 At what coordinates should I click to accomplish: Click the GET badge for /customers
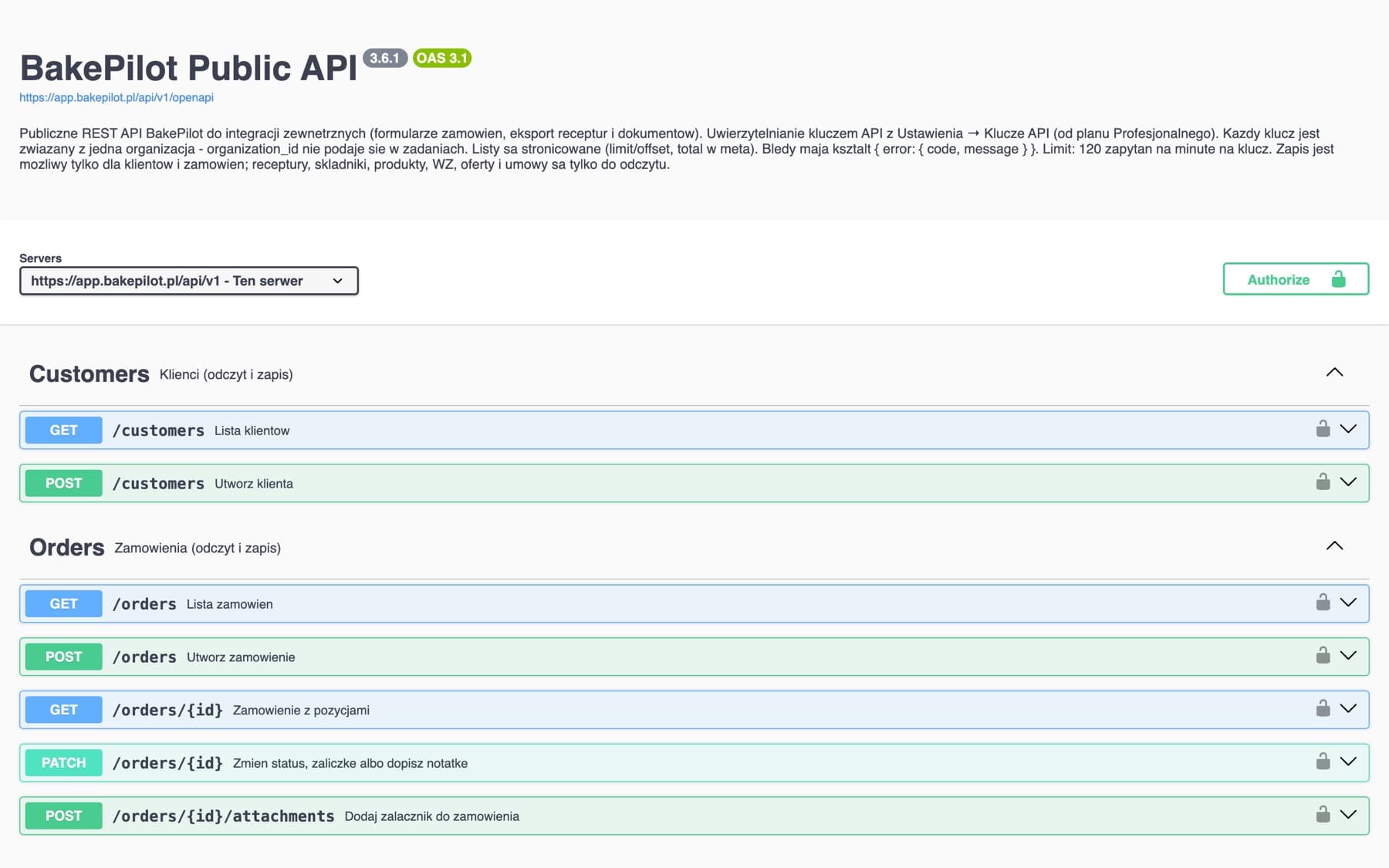tap(63, 431)
